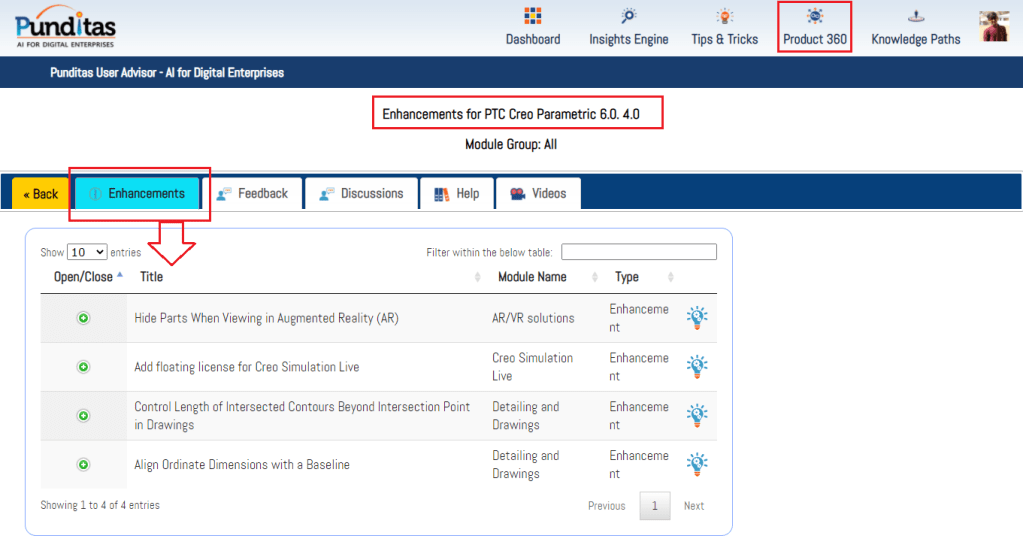Click the user profile avatar
The height and width of the screenshot is (548, 1023).
[994, 27]
